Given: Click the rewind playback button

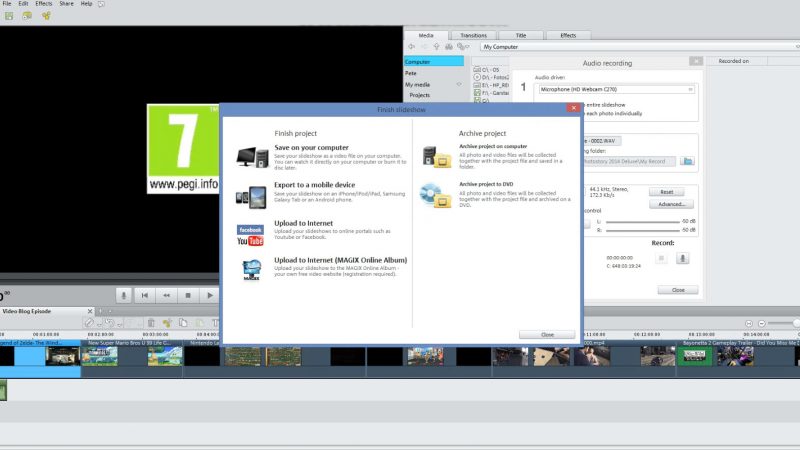Looking at the screenshot, I should [166, 295].
